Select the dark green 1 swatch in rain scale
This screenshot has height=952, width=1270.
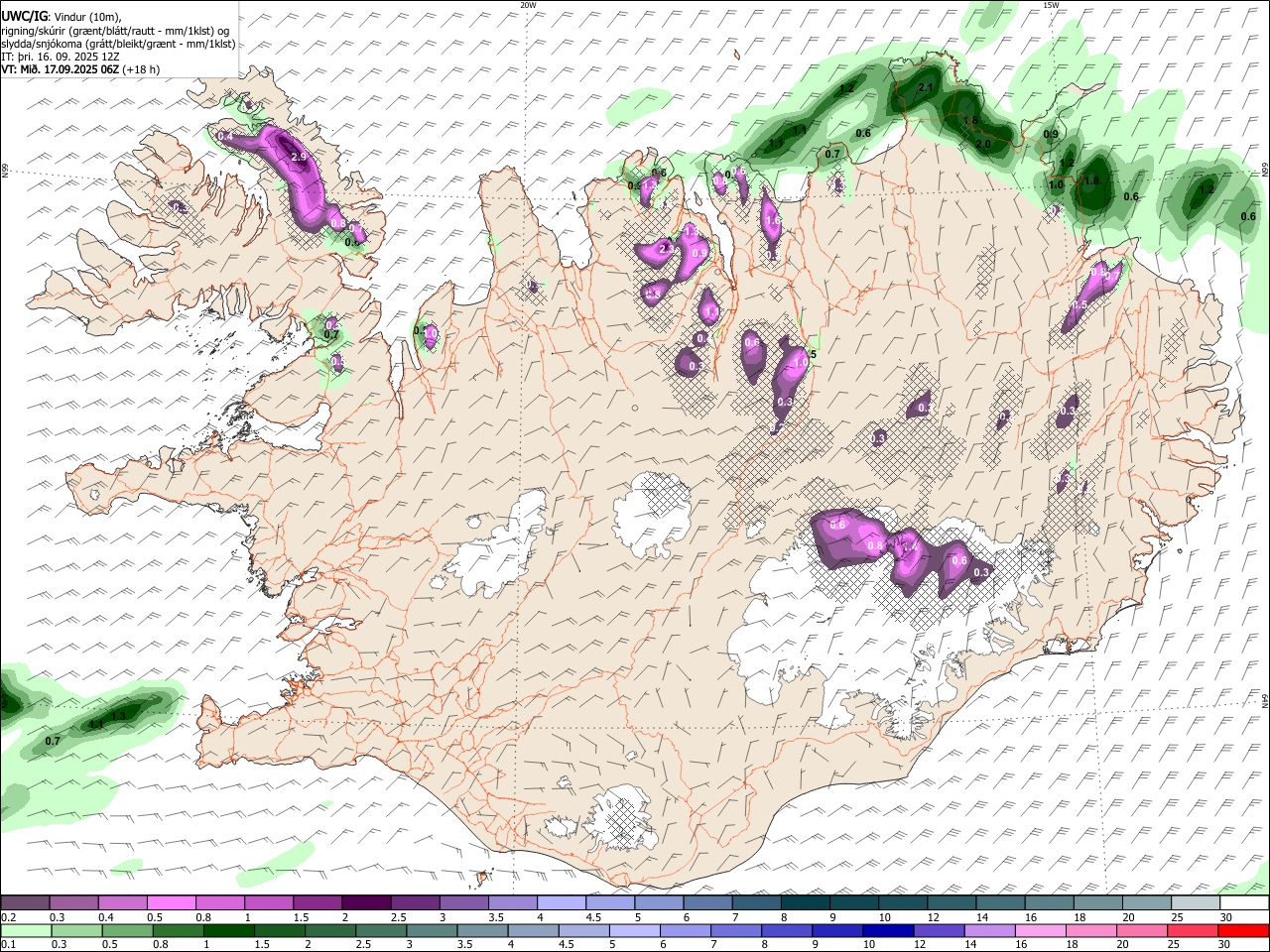[227, 930]
